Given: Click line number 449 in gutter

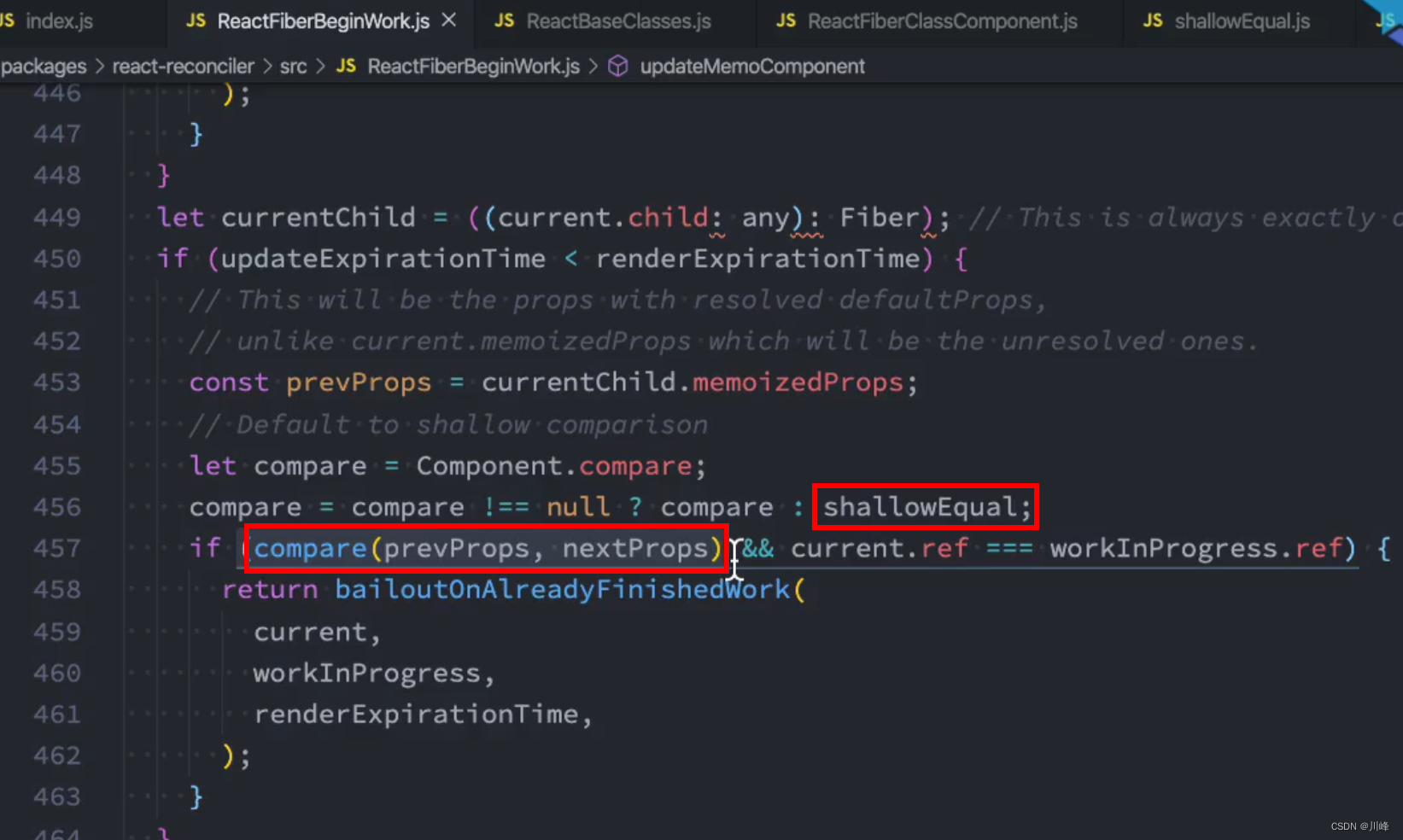Looking at the screenshot, I should pos(57,218).
